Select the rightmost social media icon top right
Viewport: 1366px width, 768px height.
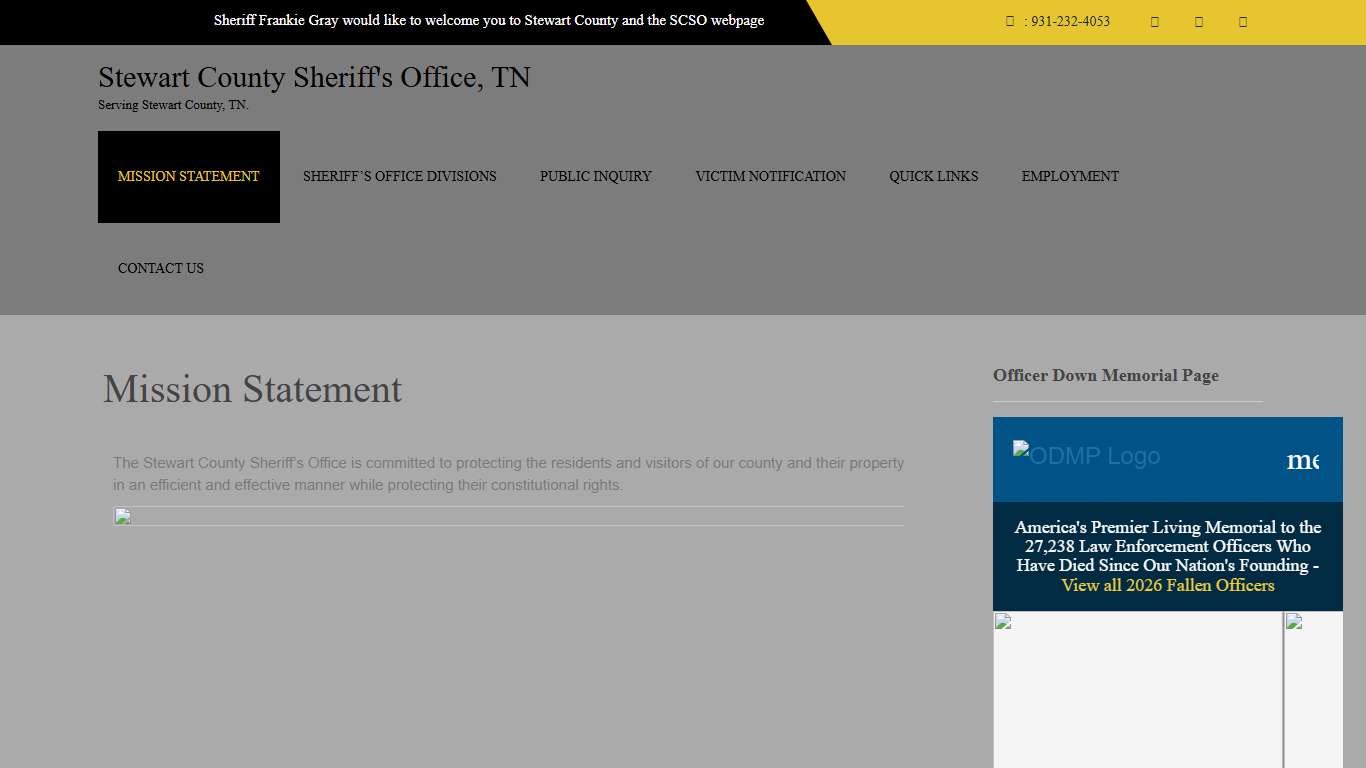tap(1243, 21)
